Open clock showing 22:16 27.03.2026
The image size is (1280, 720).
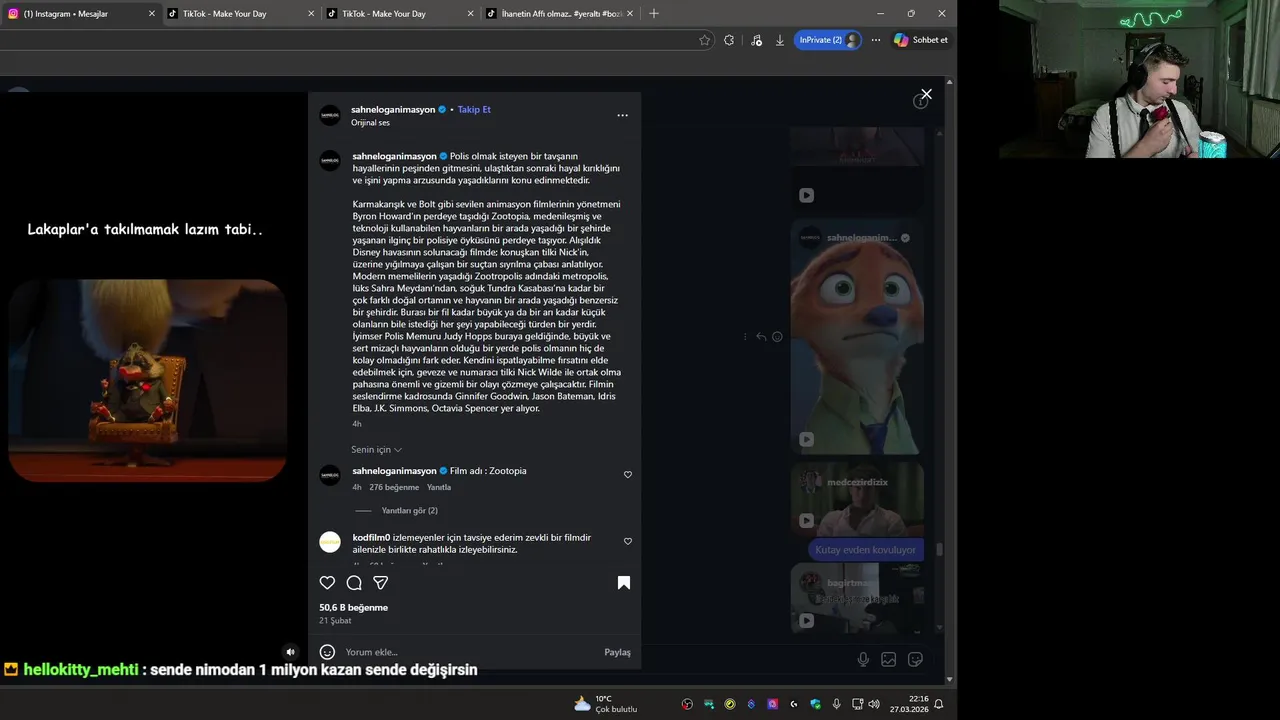(911, 704)
